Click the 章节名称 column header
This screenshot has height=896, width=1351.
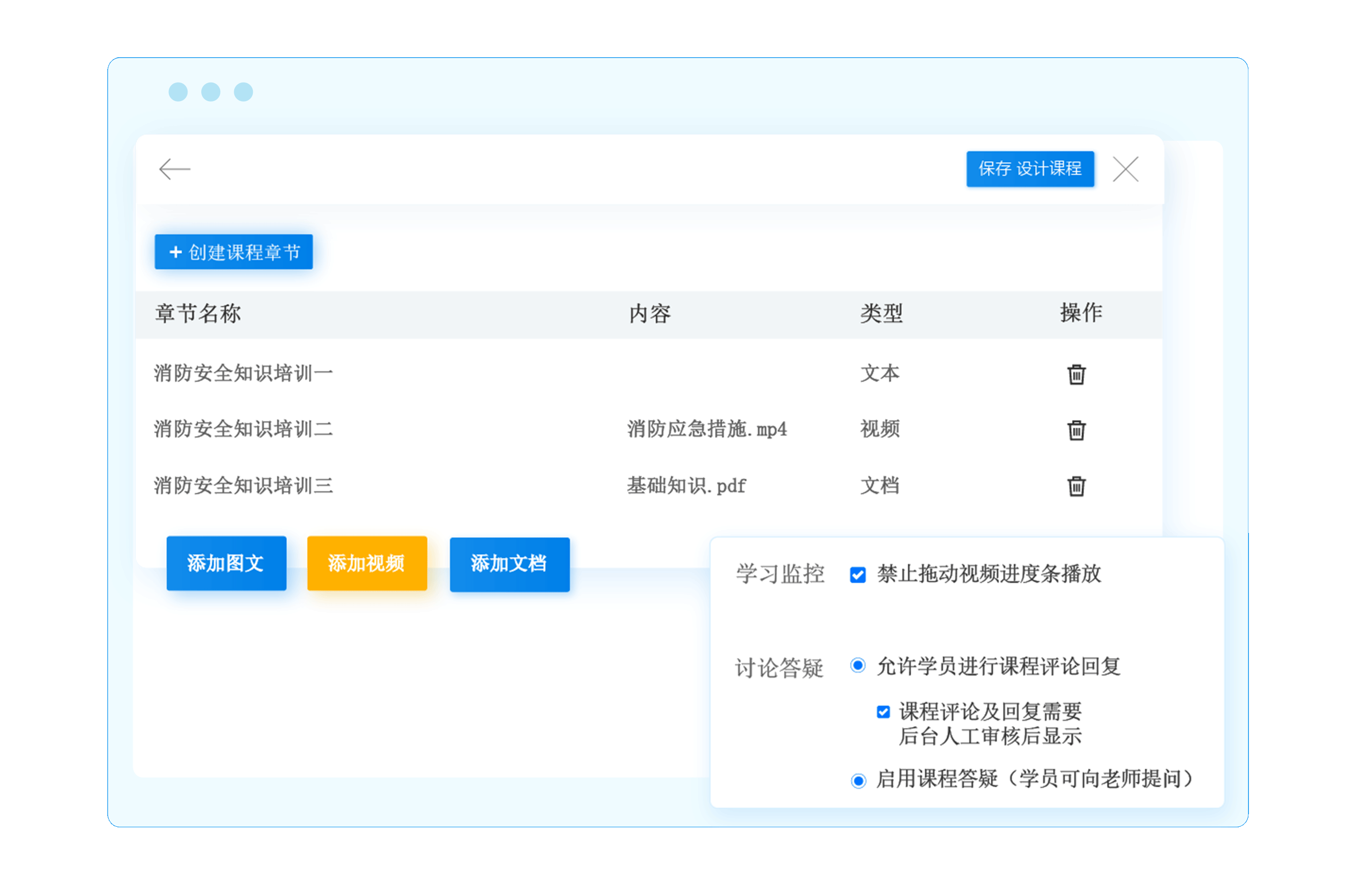197,314
